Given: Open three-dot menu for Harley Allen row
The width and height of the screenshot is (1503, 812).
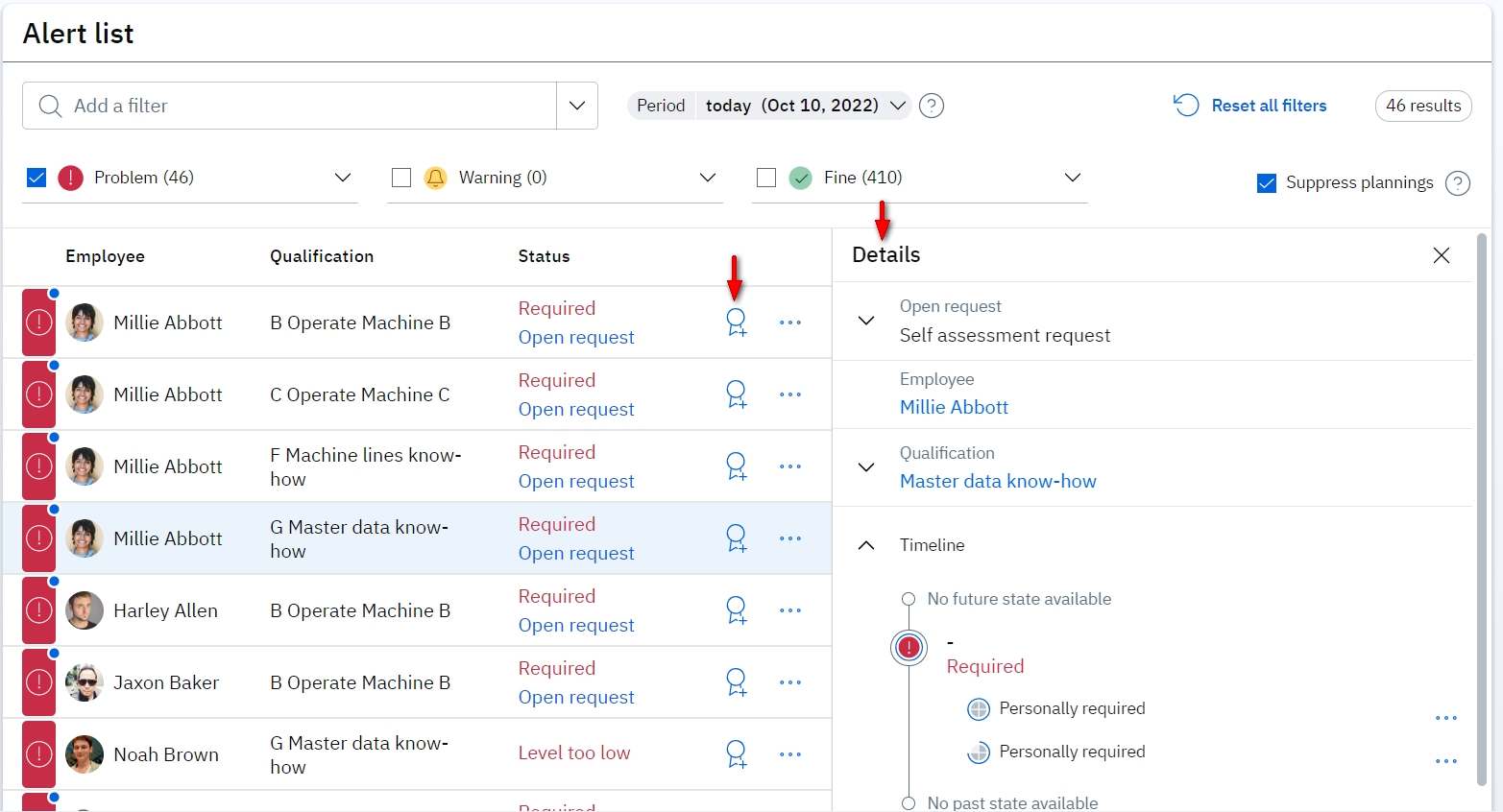Looking at the screenshot, I should click(789, 610).
